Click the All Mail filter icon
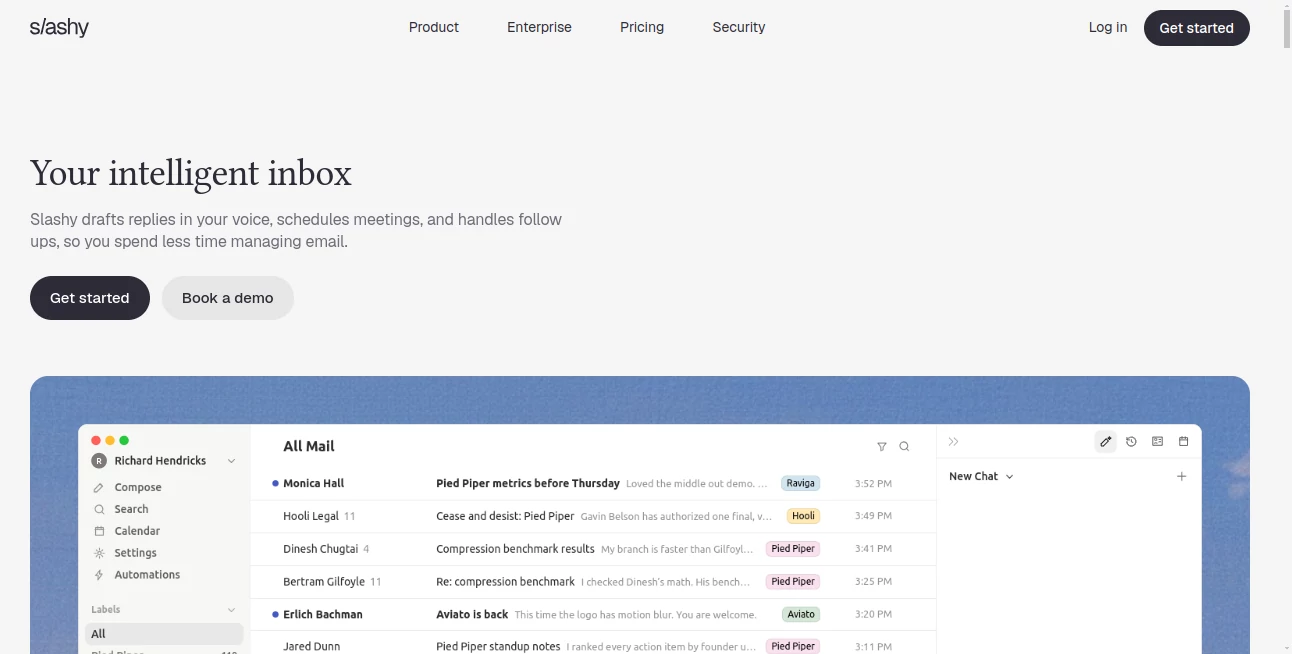The width and height of the screenshot is (1292, 654). (x=882, y=447)
